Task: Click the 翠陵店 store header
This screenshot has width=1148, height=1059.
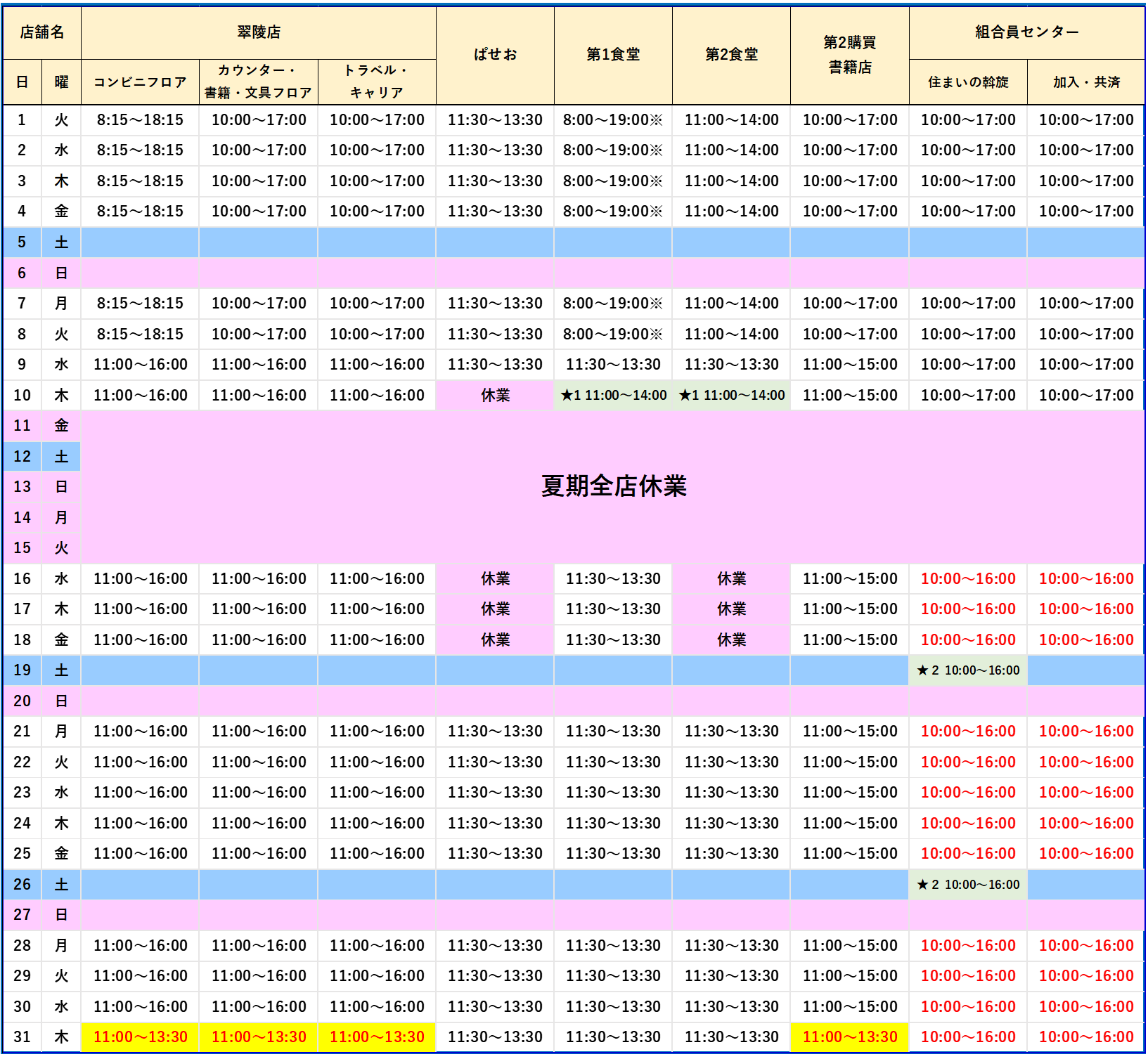Action: tap(259, 32)
